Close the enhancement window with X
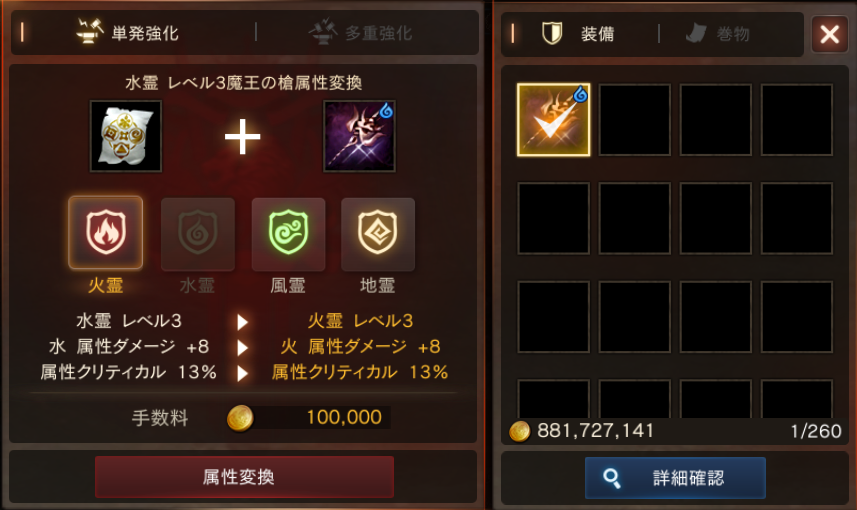 pyautogui.click(x=830, y=34)
